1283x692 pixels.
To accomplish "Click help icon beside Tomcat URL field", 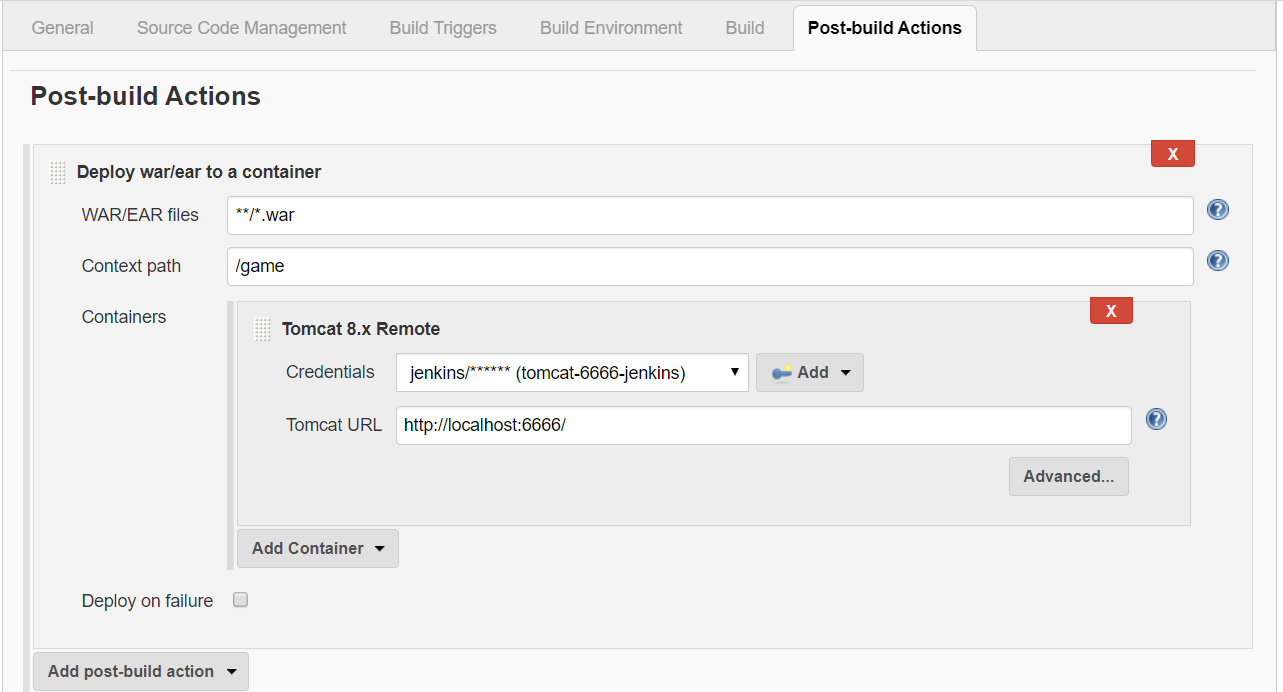I will coord(1156,419).
